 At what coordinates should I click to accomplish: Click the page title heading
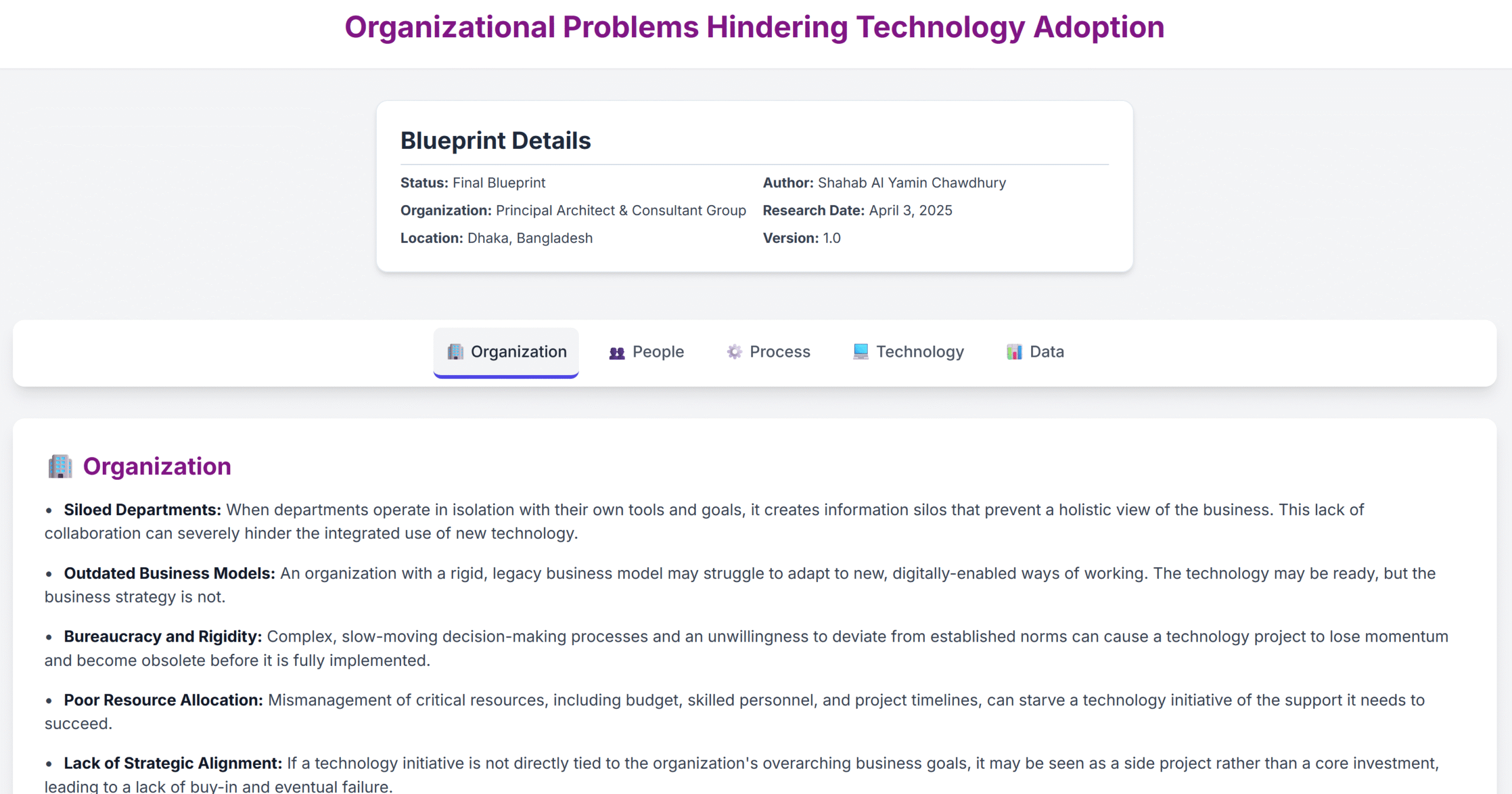pyautogui.click(x=754, y=27)
